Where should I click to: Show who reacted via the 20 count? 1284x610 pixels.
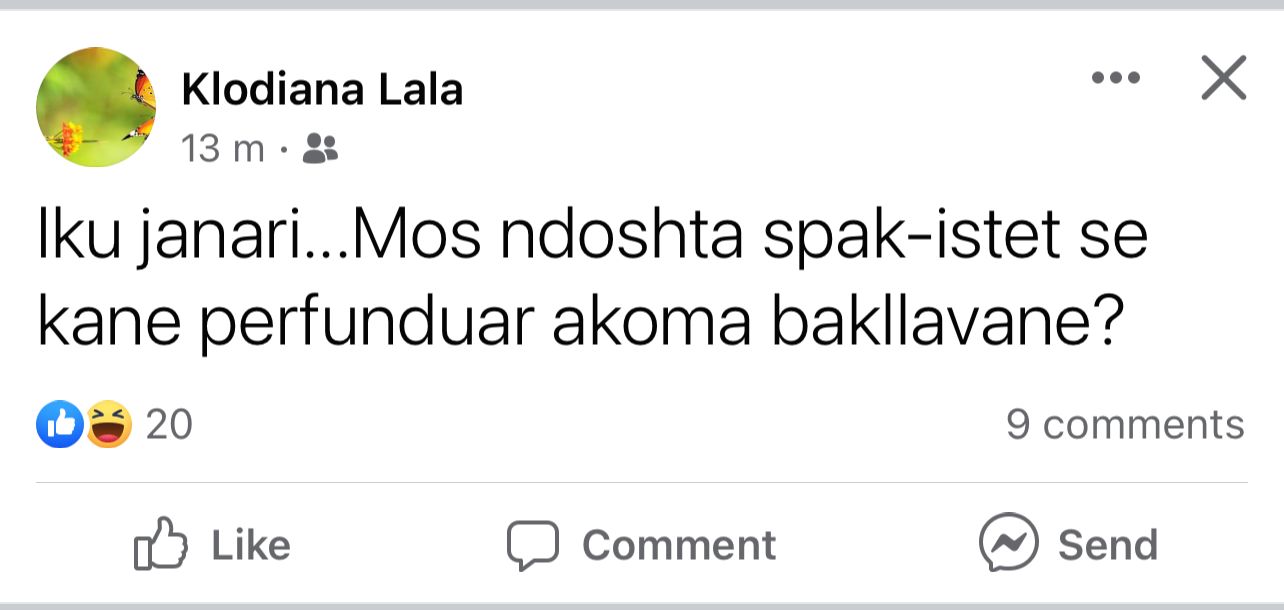click(x=169, y=426)
